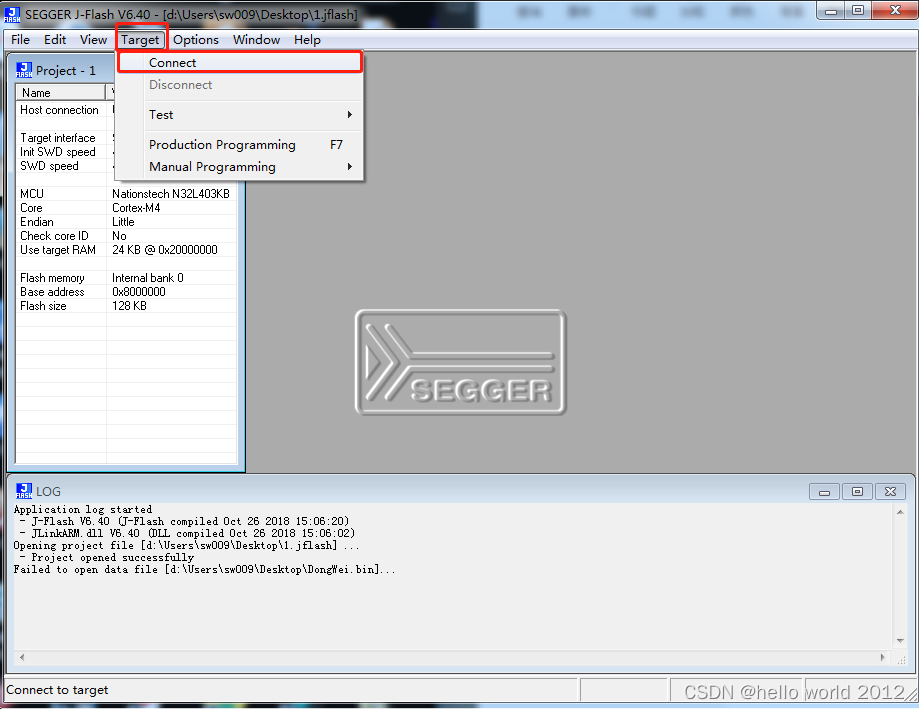Open the Window menu

pos(256,40)
